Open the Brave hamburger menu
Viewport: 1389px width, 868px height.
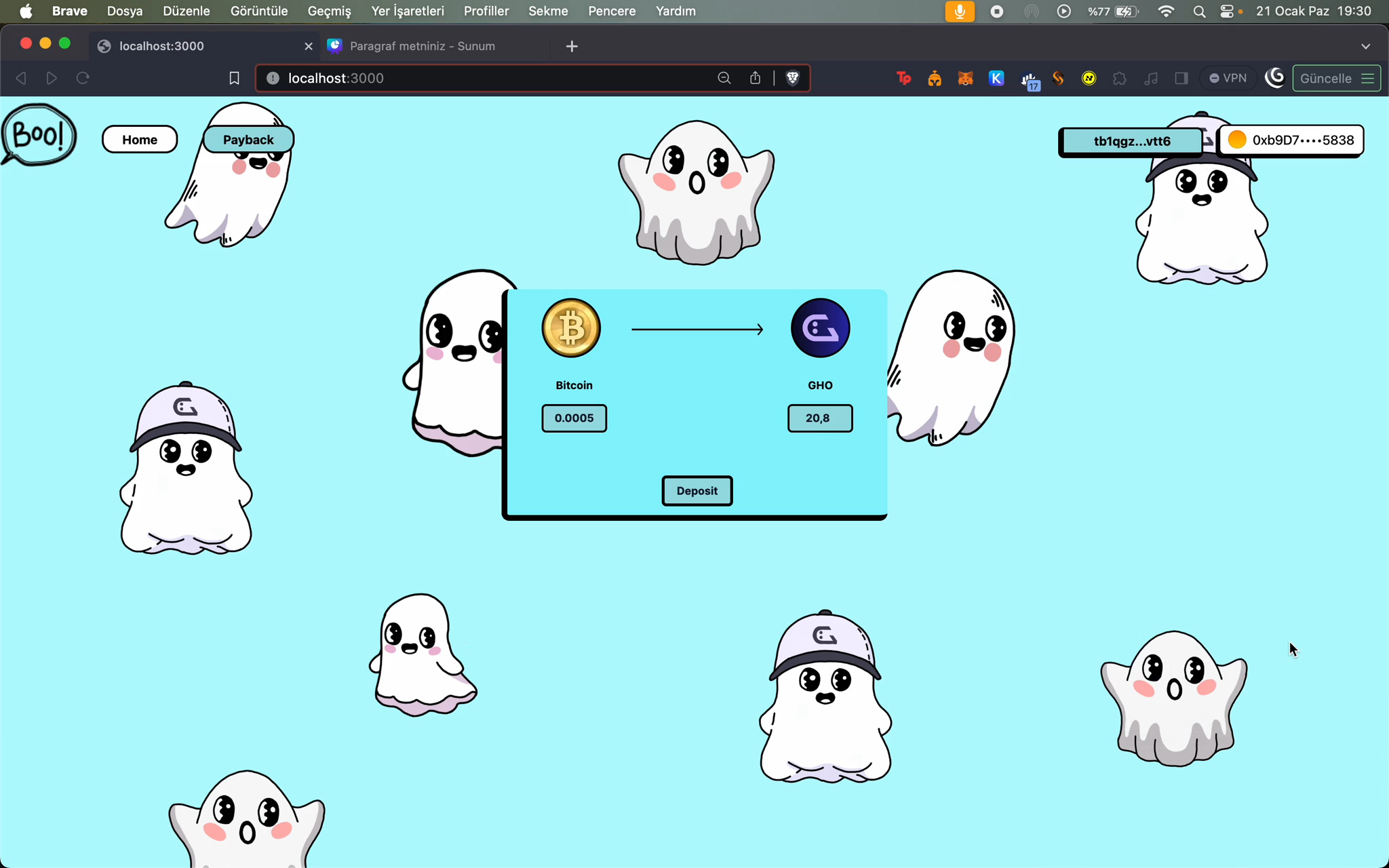(x=1368, y=78)
